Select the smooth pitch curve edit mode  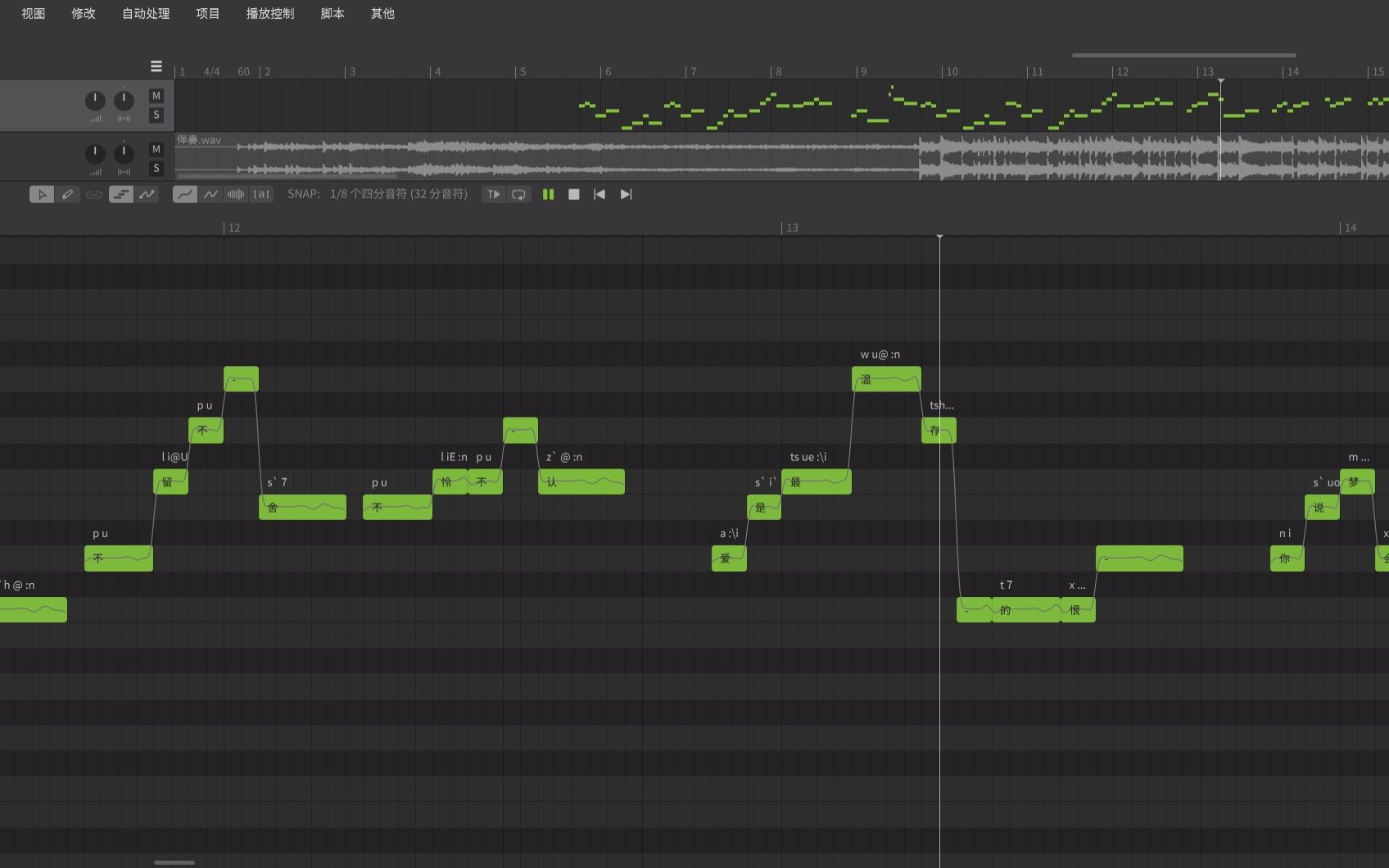185,194
